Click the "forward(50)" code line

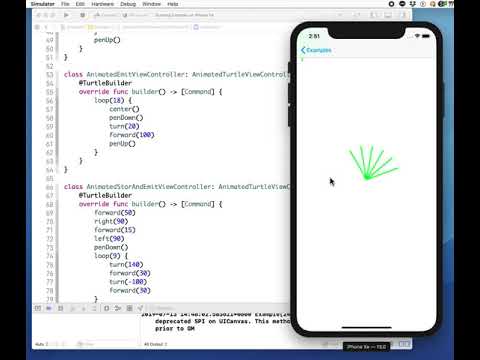115,213
